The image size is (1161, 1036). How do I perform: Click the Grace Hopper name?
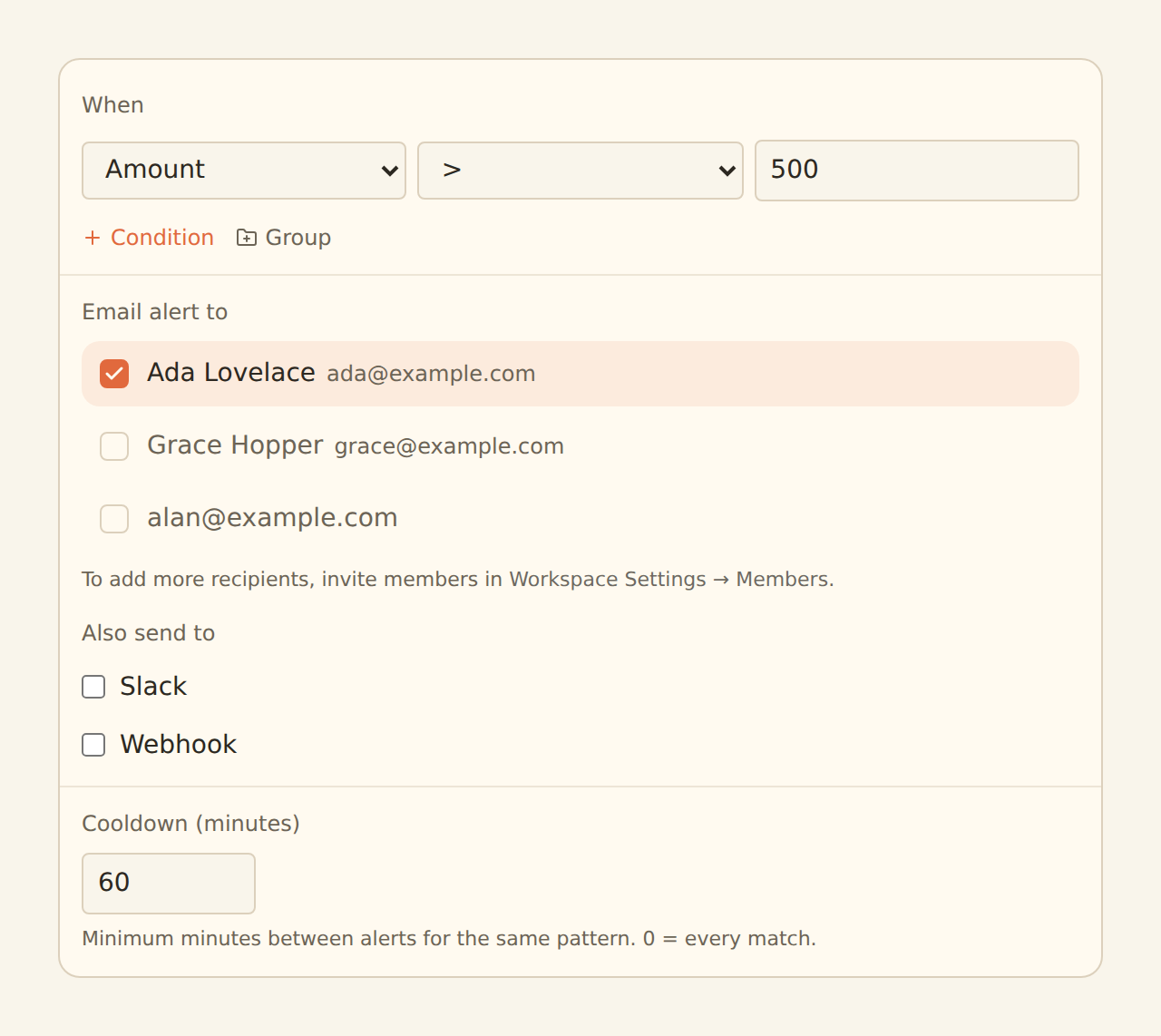[235, 445]
